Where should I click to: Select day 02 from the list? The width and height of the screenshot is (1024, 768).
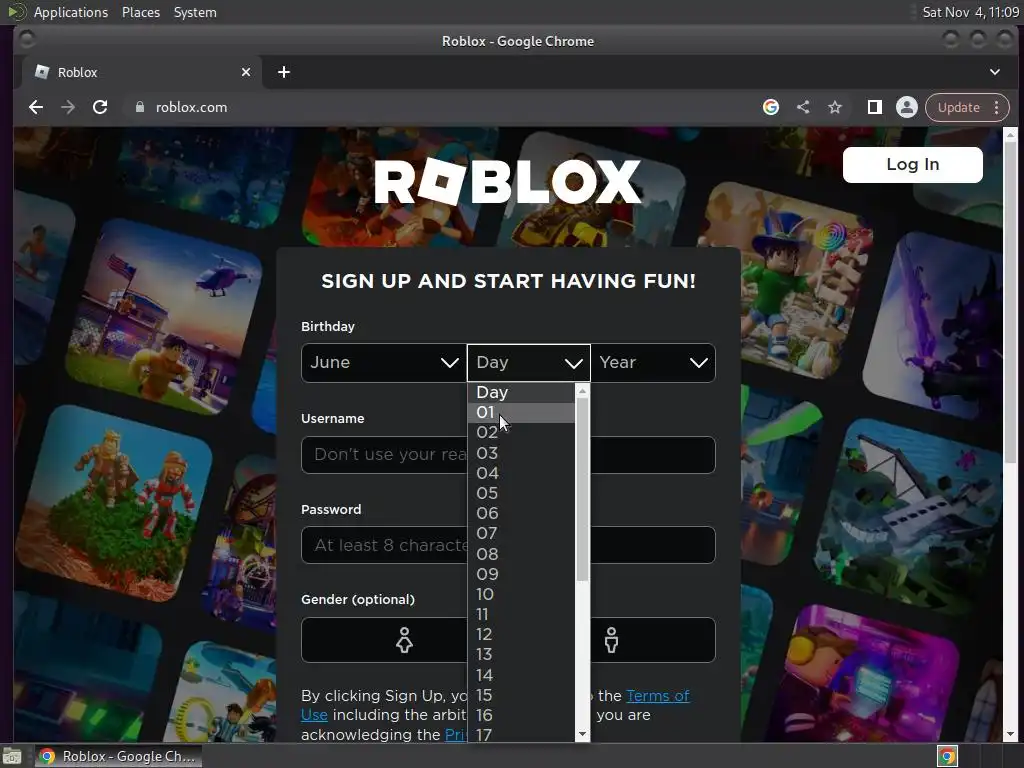tap(521, 433)
